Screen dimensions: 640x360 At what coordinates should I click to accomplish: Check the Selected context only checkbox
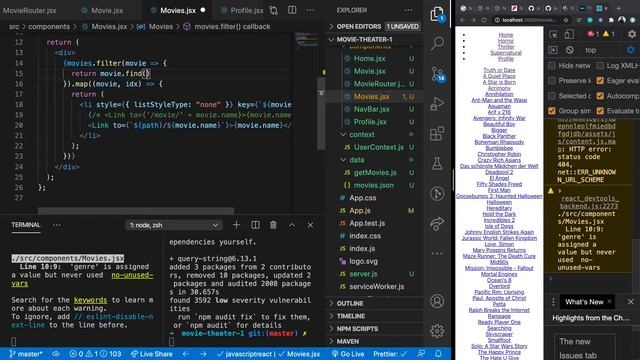(552, 96)
